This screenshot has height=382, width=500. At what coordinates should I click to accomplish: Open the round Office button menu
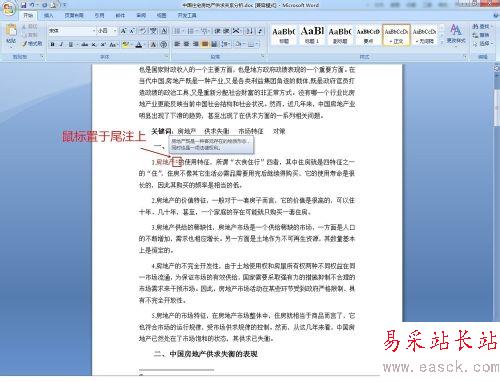click(x=8, y=8)
